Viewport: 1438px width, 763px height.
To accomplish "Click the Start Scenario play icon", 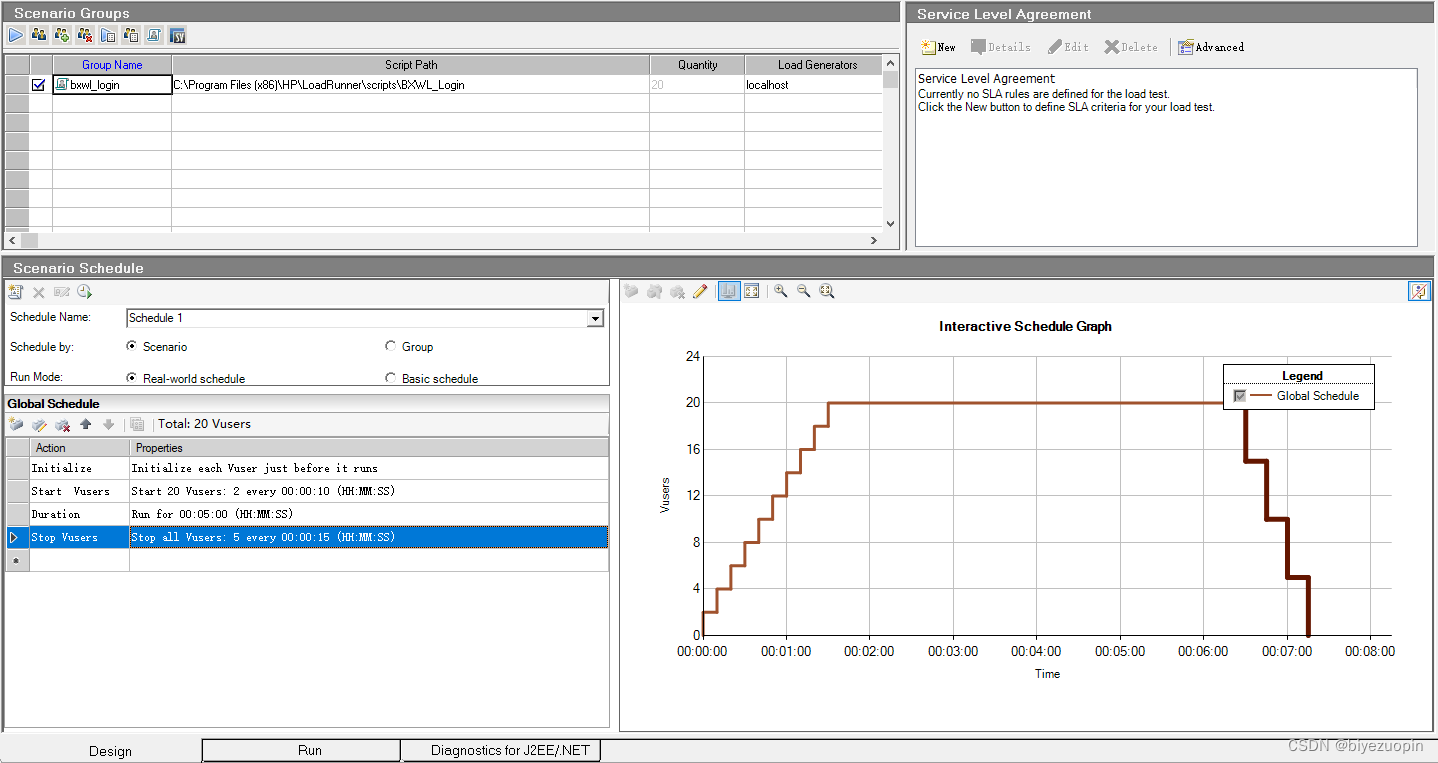I will (x=16, y=35).
